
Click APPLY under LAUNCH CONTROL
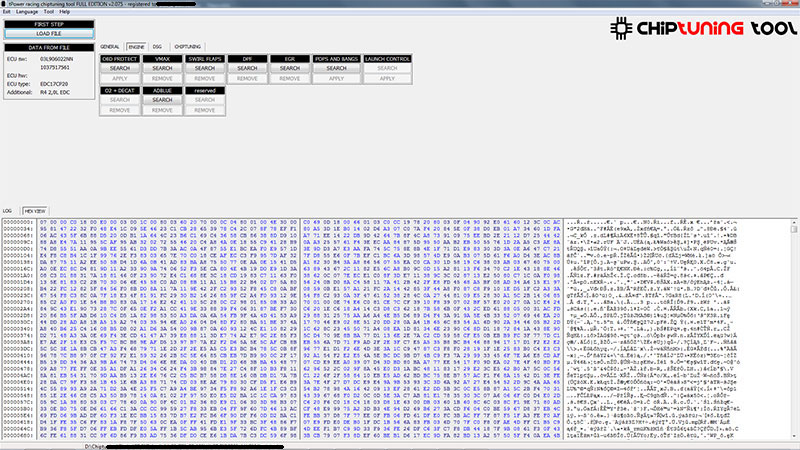387,79
